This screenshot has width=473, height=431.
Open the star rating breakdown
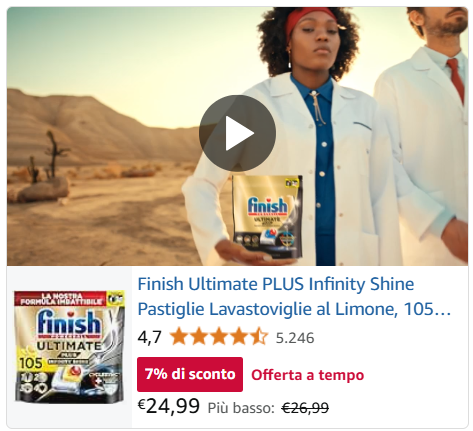(219, 337)
